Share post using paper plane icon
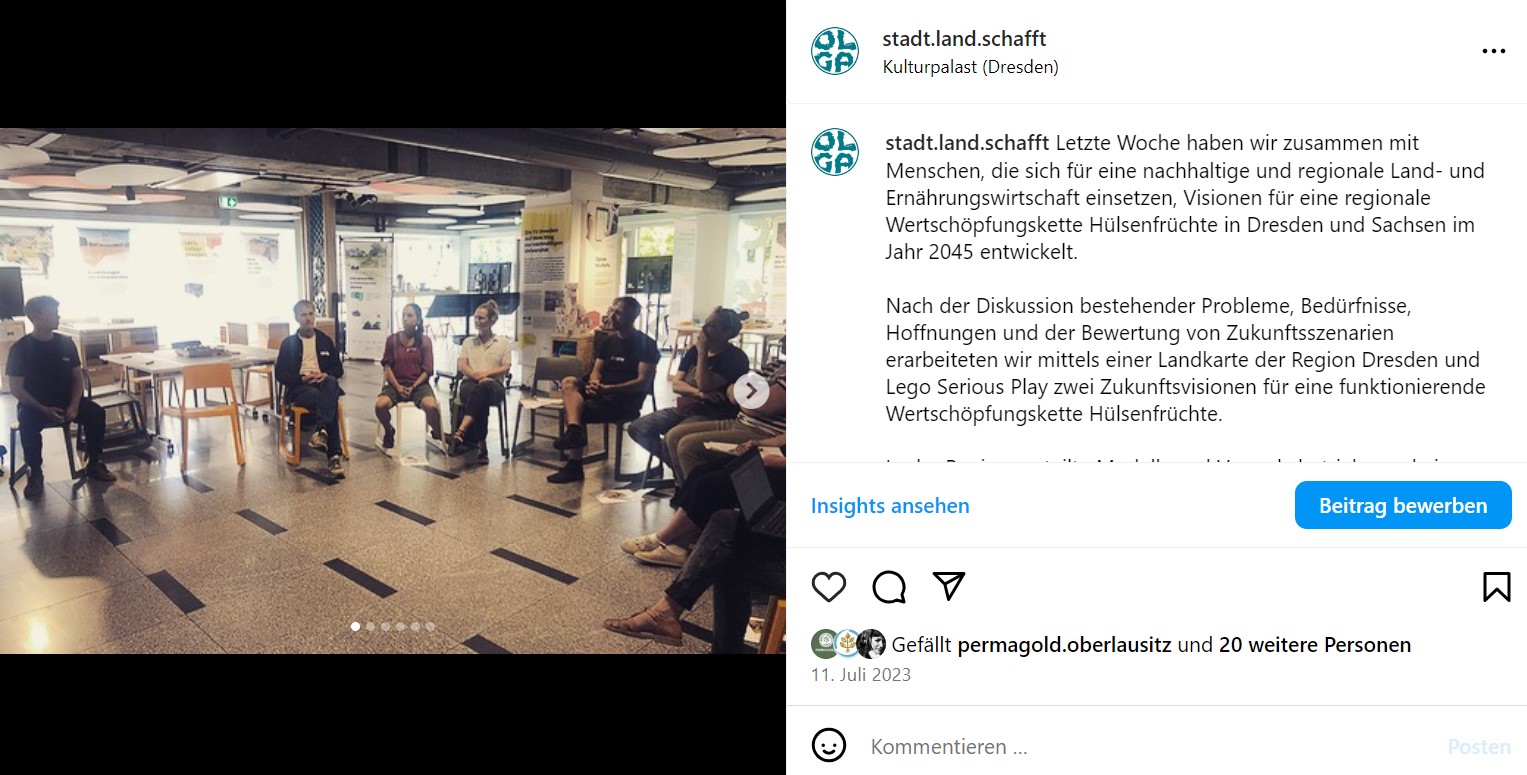The width and height of the screenshot is (1527, 775). (x=949, y=586)
